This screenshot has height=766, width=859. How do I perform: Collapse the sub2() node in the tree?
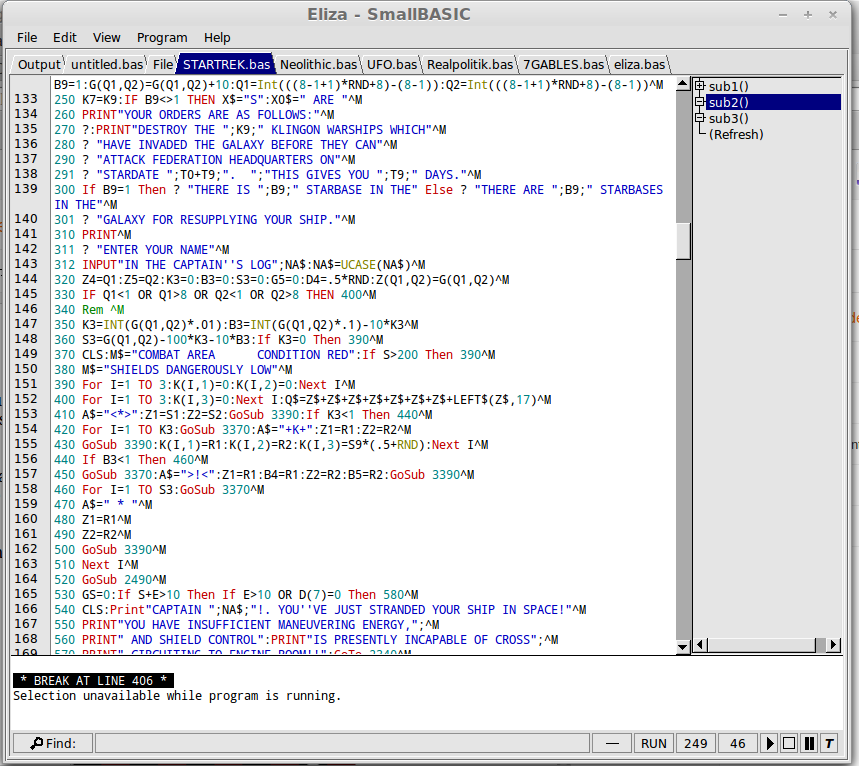701,101
